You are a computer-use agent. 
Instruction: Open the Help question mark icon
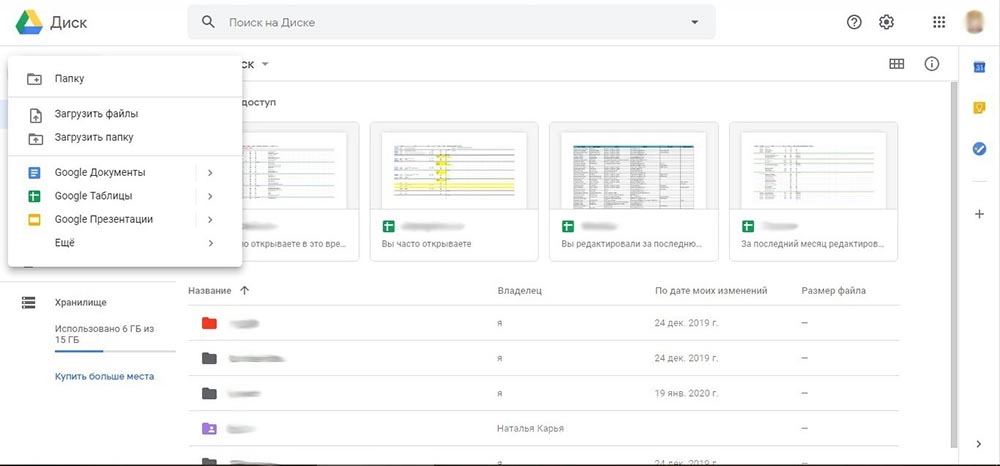(x=854, y=22)
